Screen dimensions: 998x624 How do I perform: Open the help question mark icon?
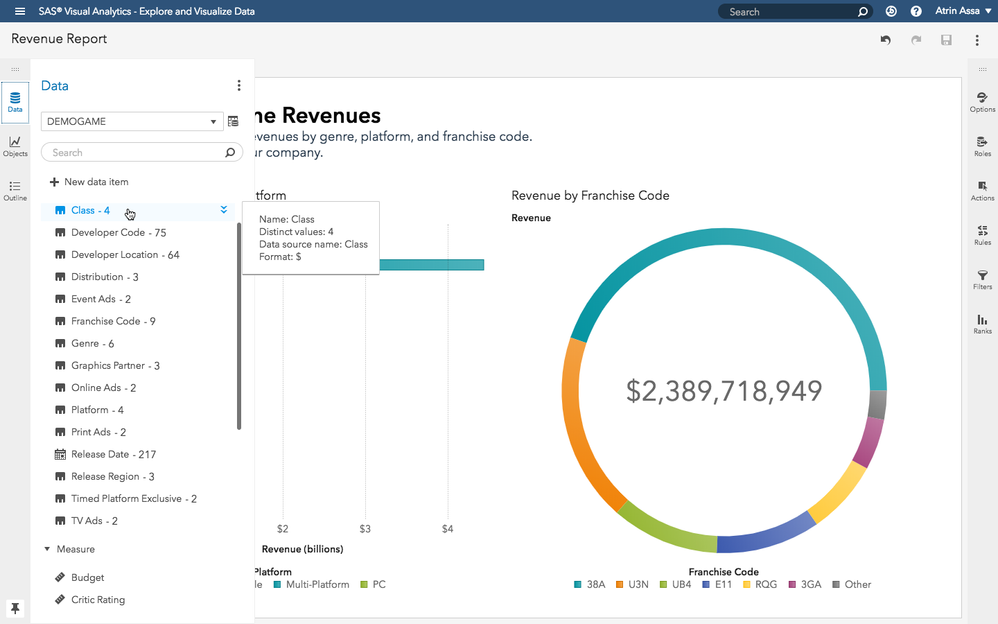(916, 12)
